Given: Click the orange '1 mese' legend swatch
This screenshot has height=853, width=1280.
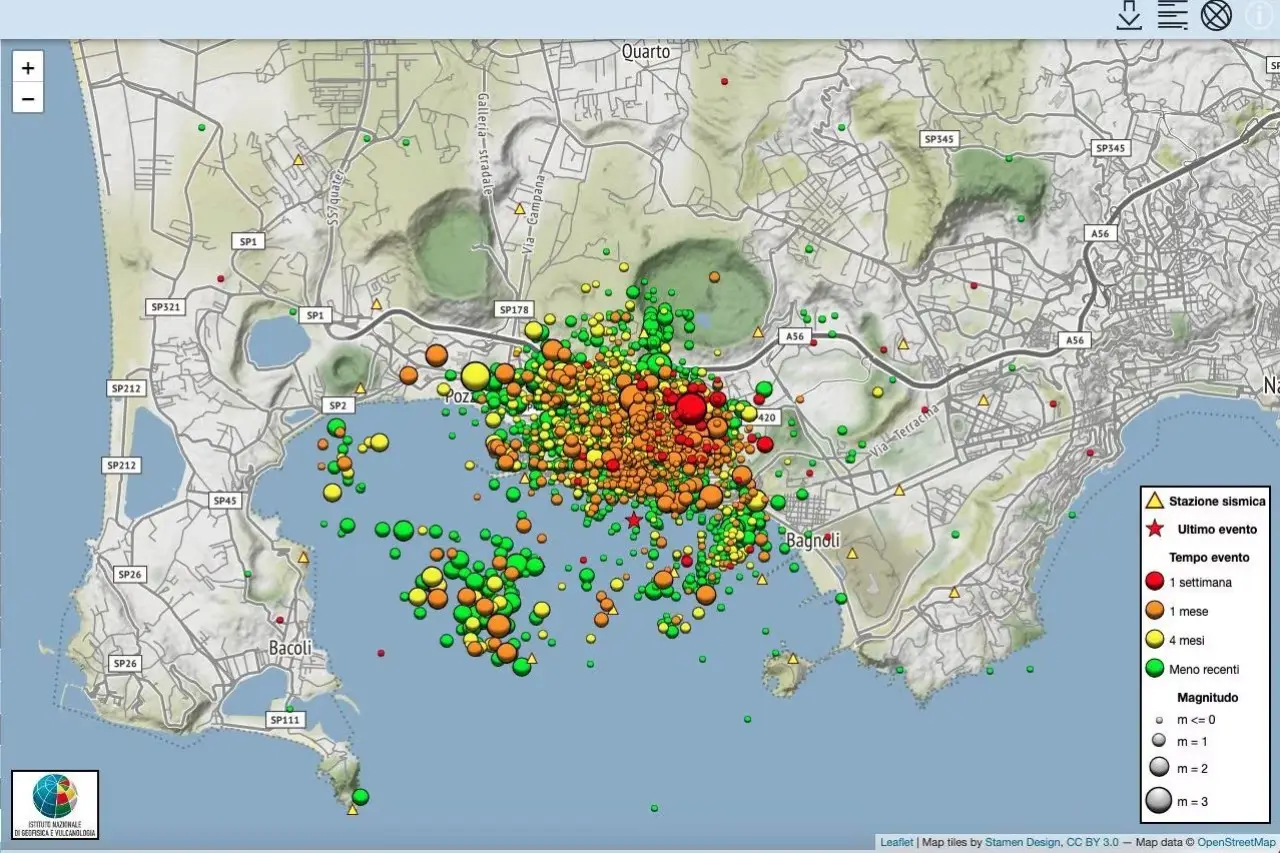Looking at the screenshot, I should [x=1155, y=611].
